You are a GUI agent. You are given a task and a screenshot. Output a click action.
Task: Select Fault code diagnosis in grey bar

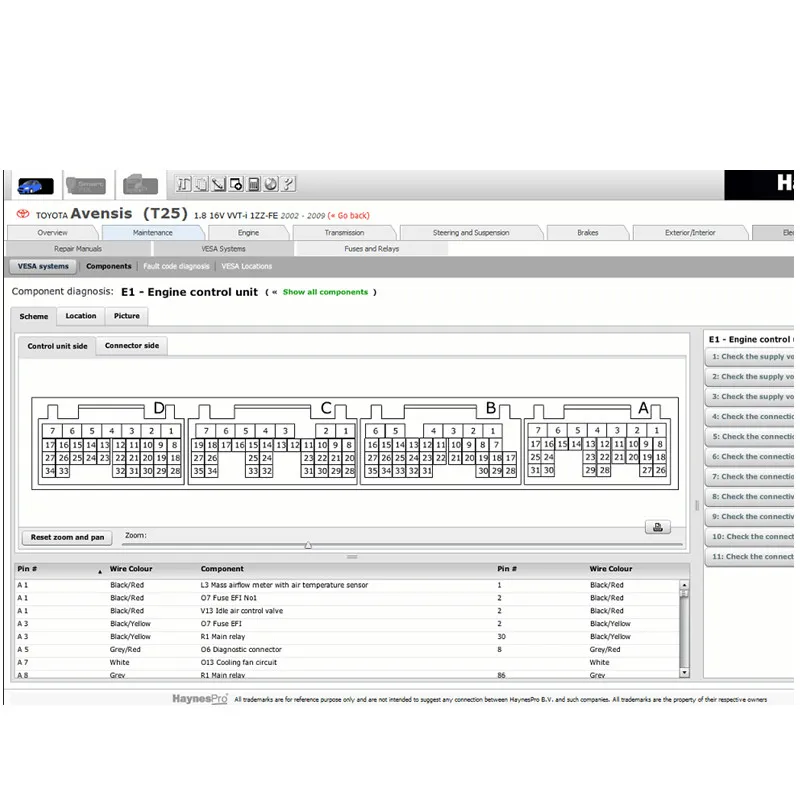176,266
